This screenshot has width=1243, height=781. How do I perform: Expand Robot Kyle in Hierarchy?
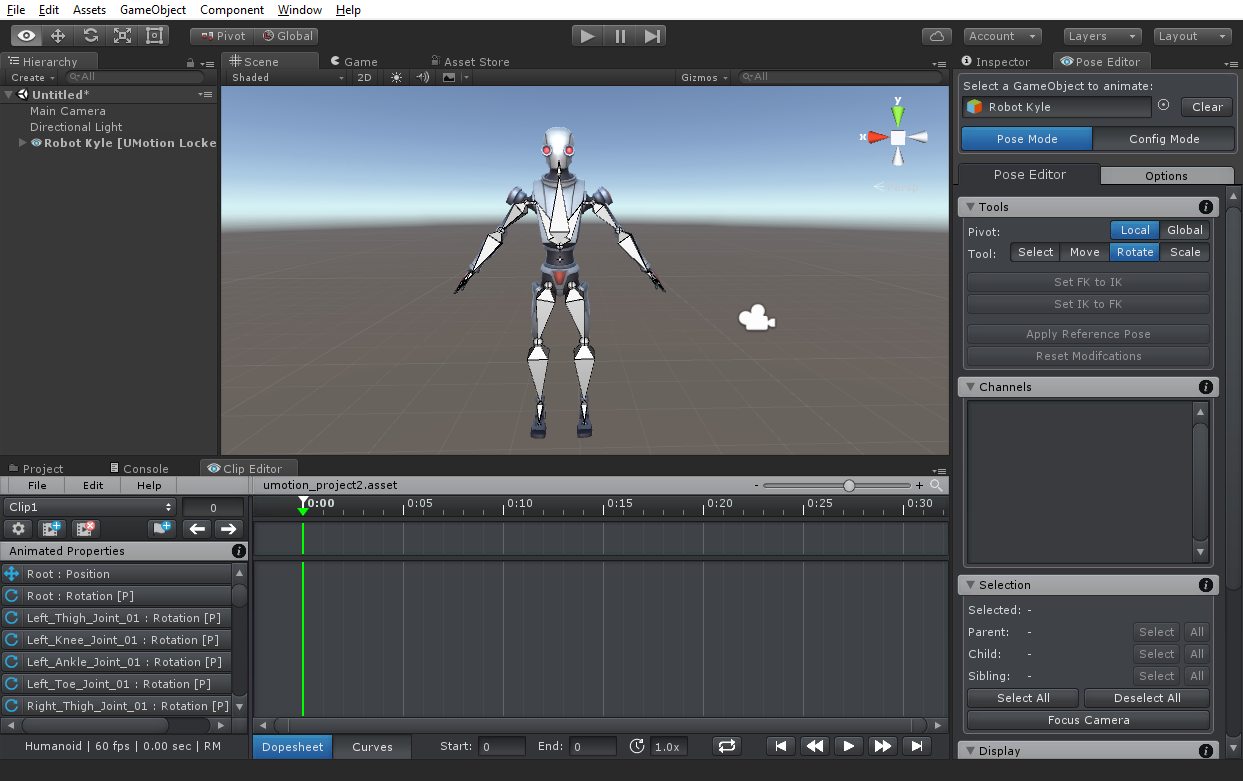[23, 143]
